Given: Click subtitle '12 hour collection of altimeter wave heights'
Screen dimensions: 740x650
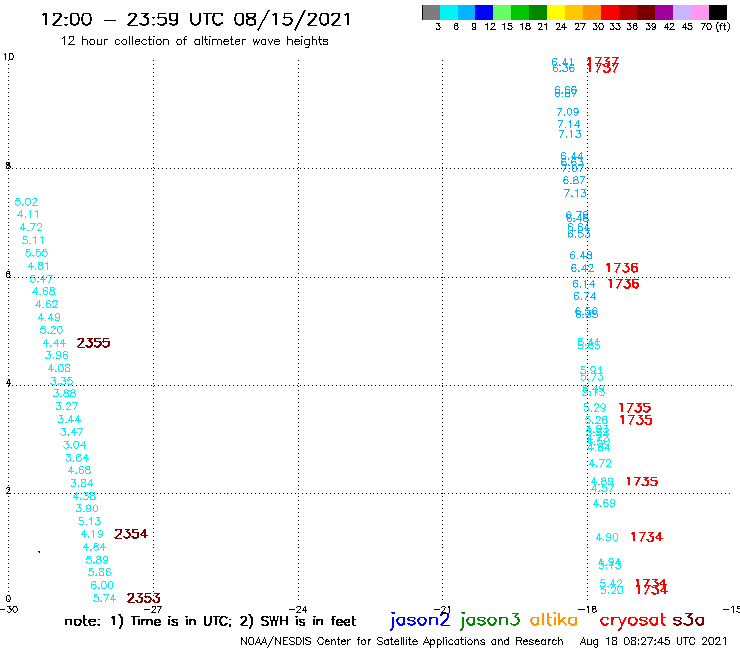Looking at the screenshot, I should (x=194, y=42).
